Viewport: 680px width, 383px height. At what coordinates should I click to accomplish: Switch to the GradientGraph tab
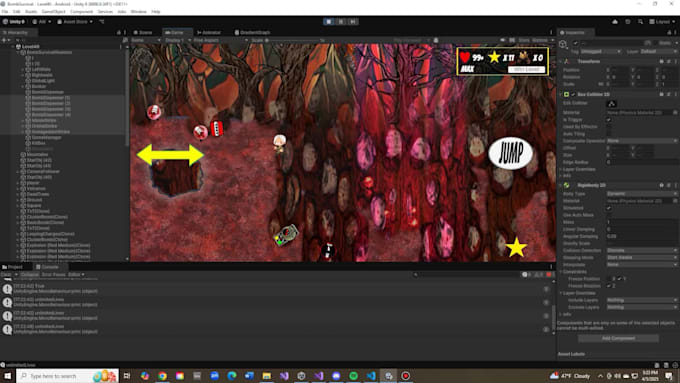(x=252, y=33)
